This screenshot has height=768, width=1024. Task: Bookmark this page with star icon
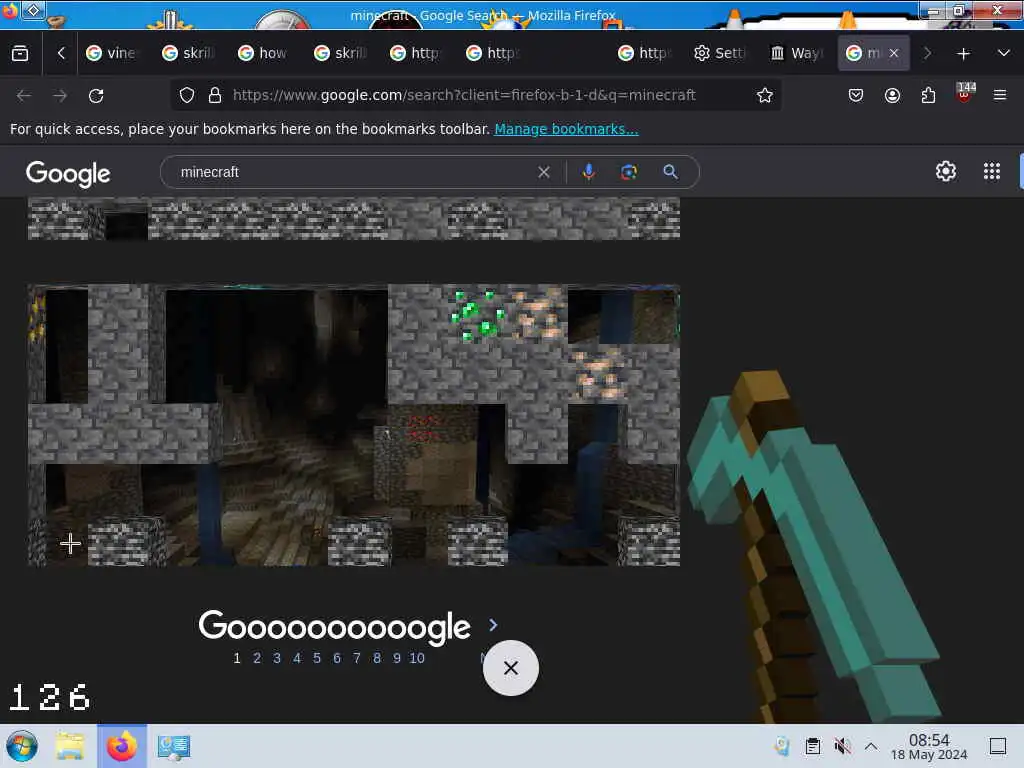[x=765, y=95]
